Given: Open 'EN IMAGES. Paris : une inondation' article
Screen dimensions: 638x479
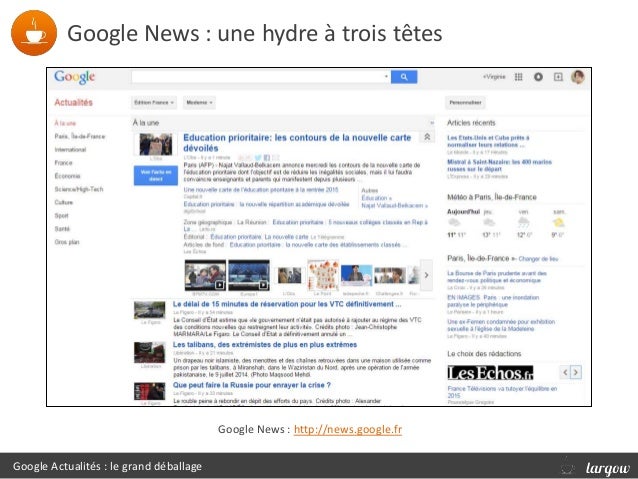Looking at the screenshot, I should [x=493, y=301].
